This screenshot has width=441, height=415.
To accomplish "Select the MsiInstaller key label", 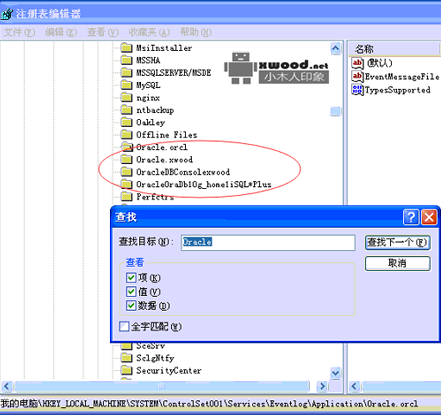I will [164, 48].
